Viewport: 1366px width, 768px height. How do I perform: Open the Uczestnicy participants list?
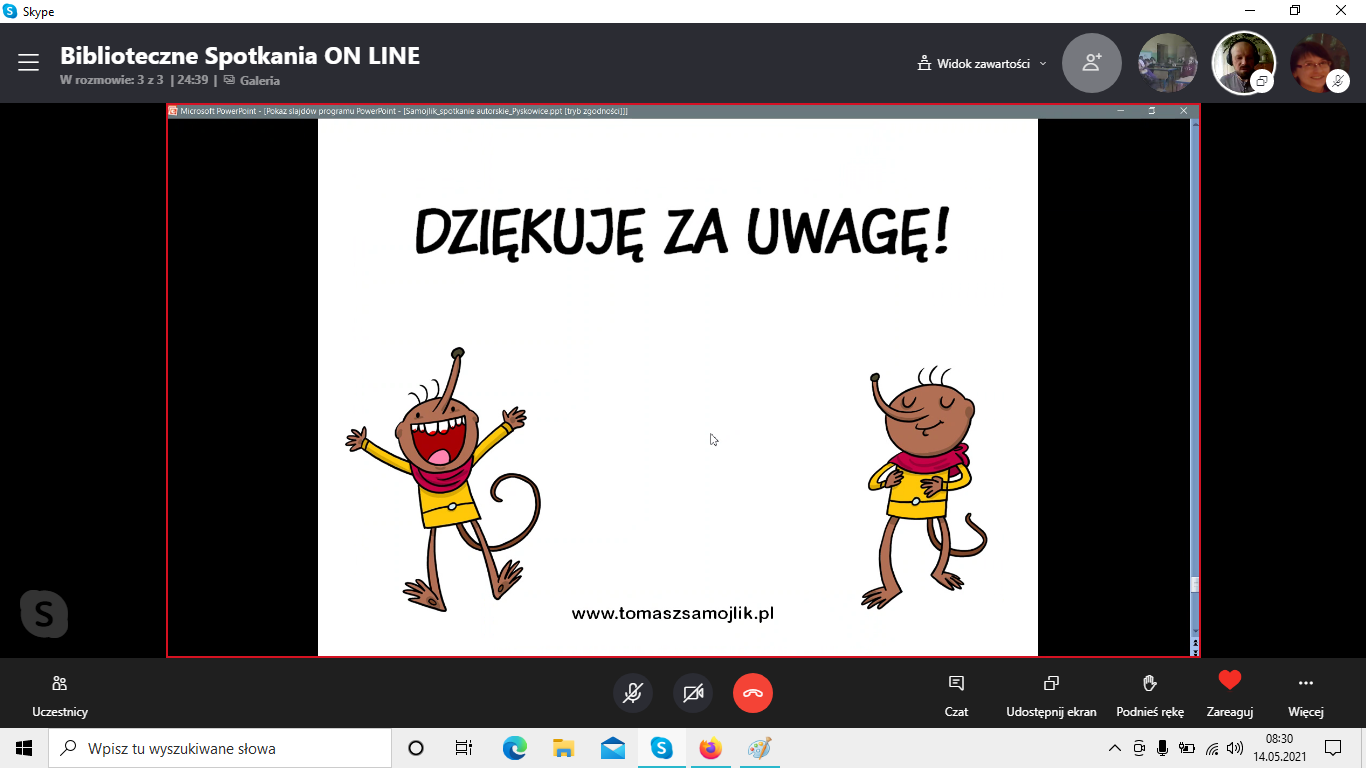pos(60,694)
